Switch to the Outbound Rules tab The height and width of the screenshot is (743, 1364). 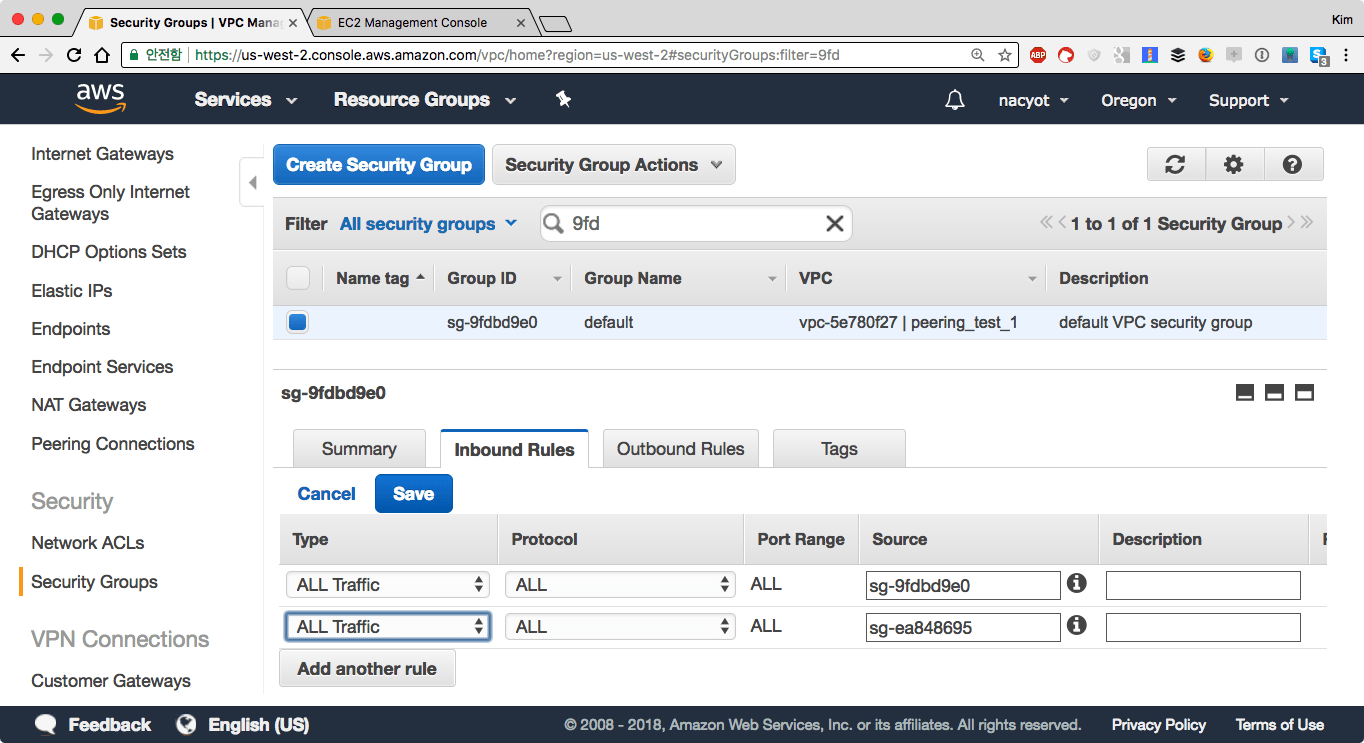pyautogui.click(x=680, y=449)
